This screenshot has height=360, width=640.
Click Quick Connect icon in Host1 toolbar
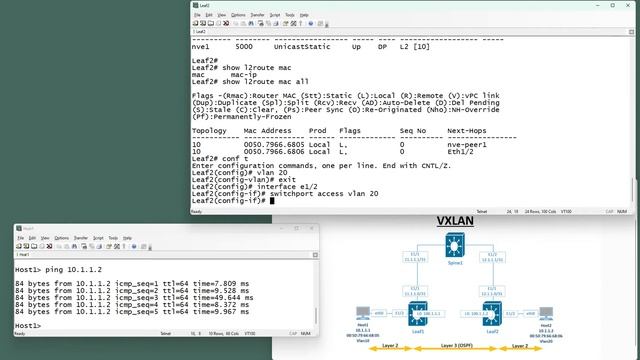[26, 247]
